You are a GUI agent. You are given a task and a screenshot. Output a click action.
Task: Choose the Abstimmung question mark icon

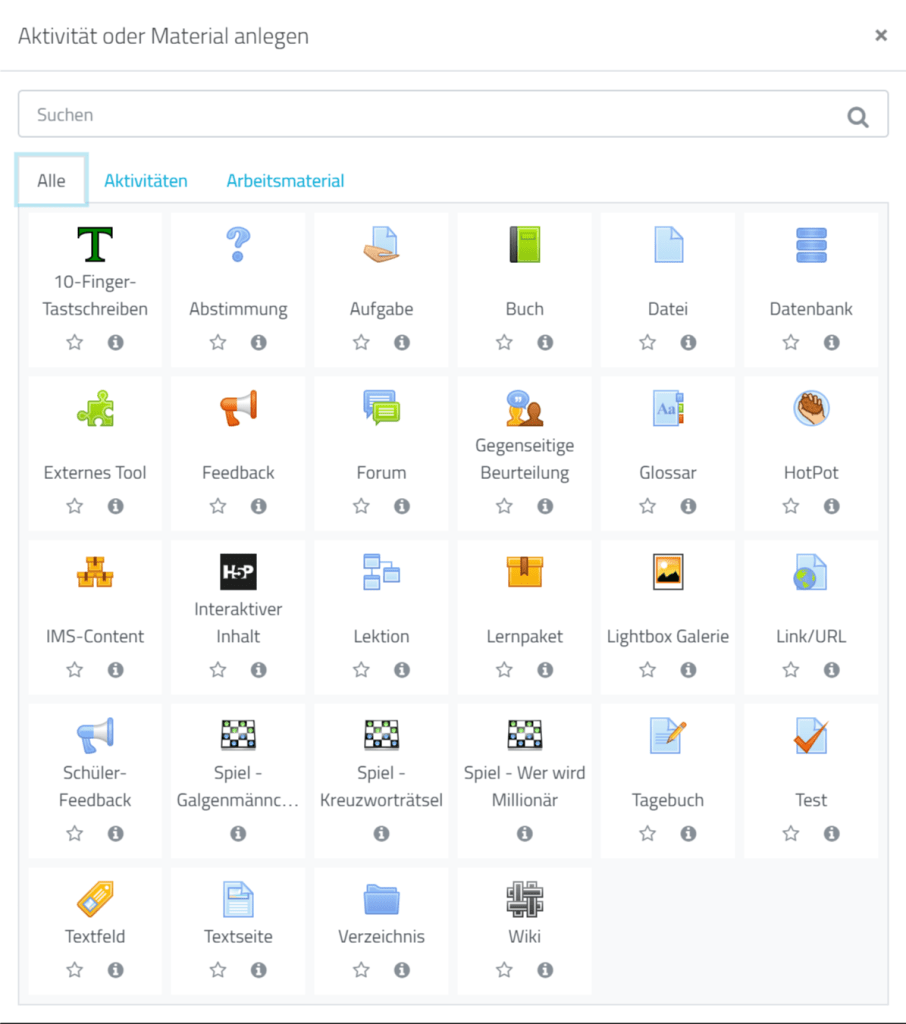click(238, 245)
